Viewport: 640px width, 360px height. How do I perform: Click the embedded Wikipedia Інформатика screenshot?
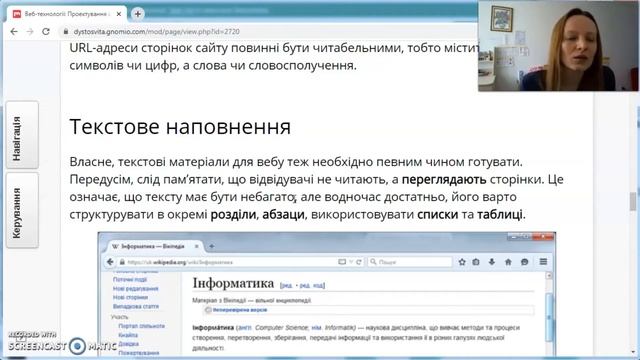(x=327, y=294)
